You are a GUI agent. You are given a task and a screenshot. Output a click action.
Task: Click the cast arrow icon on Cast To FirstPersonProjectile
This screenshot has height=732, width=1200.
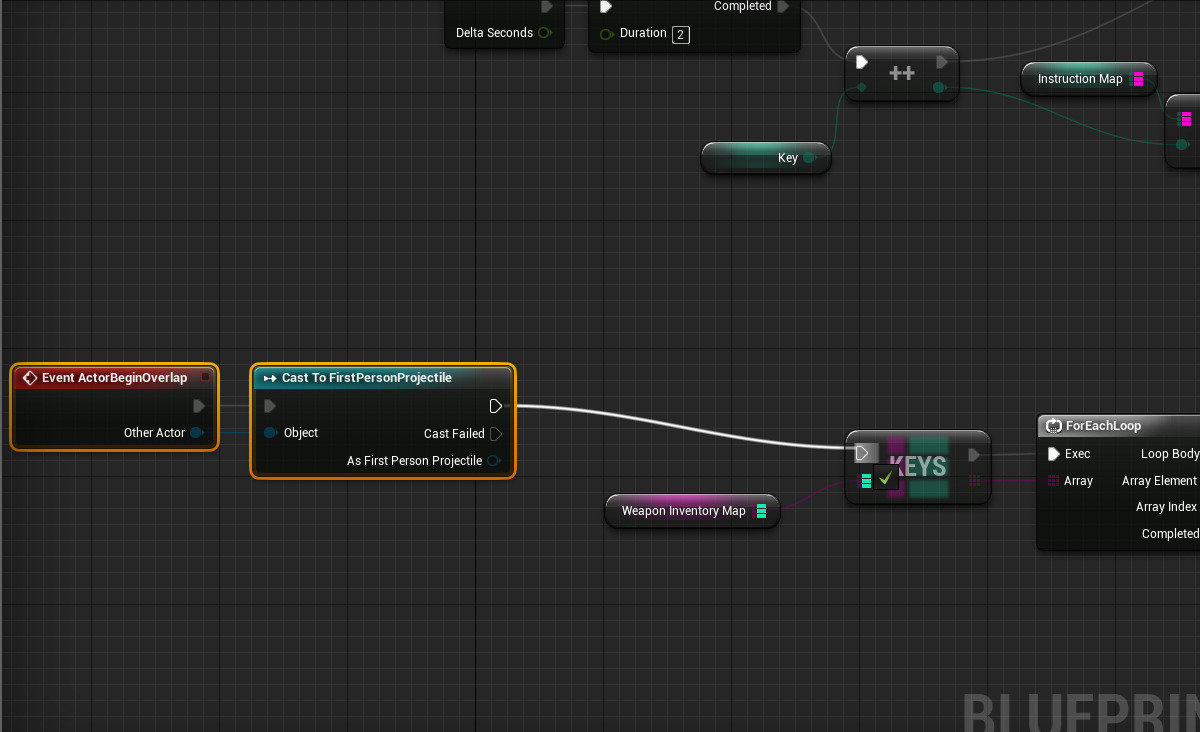point(269,377)
